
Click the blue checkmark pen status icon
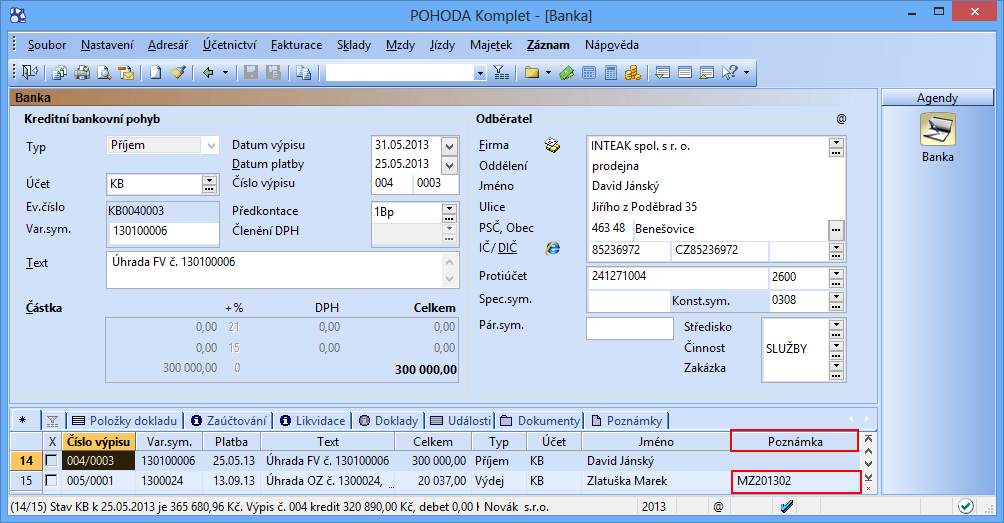pyautogui.click(x=787, y=506)
